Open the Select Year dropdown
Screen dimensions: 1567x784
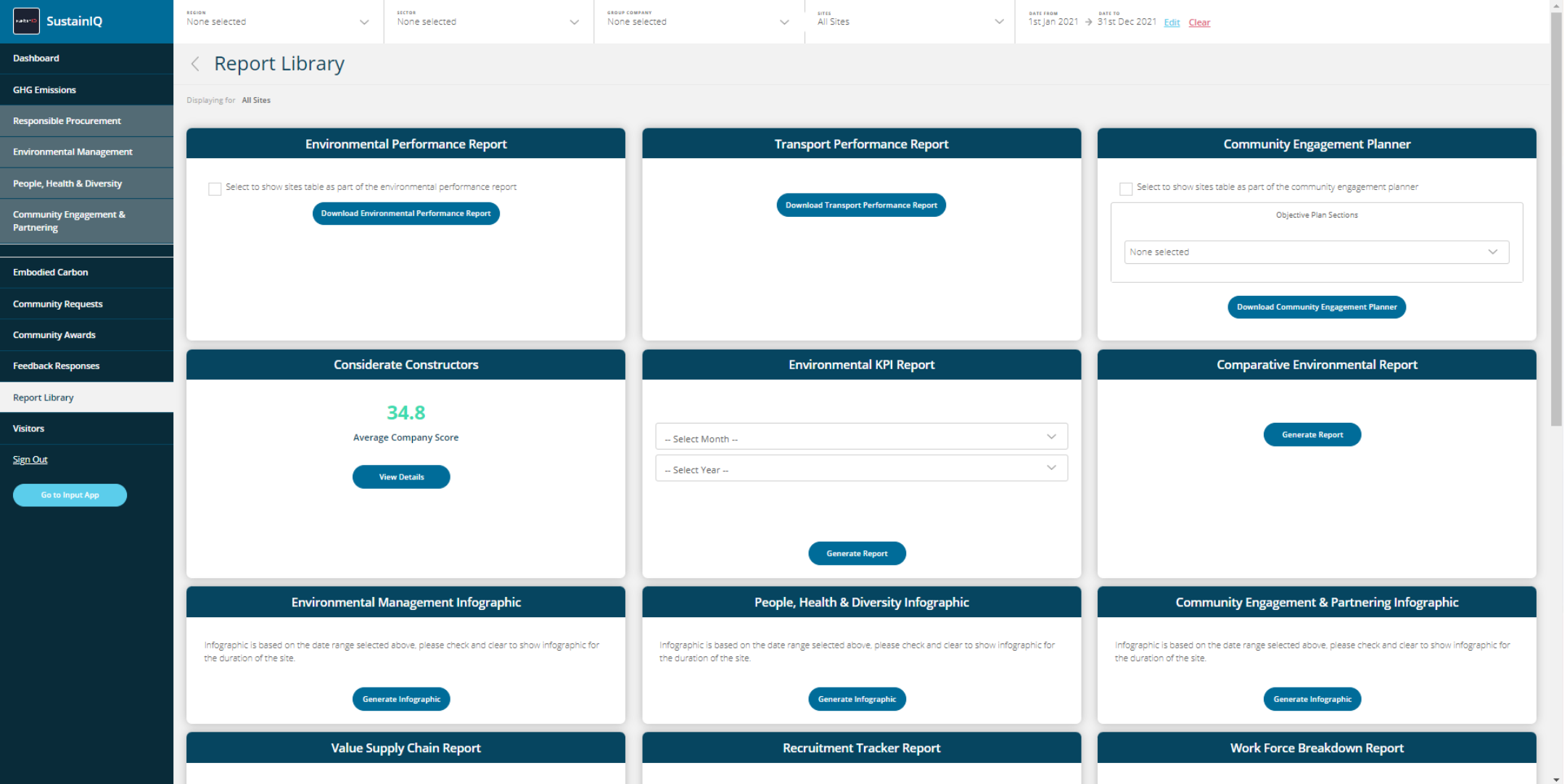(861, 469)
